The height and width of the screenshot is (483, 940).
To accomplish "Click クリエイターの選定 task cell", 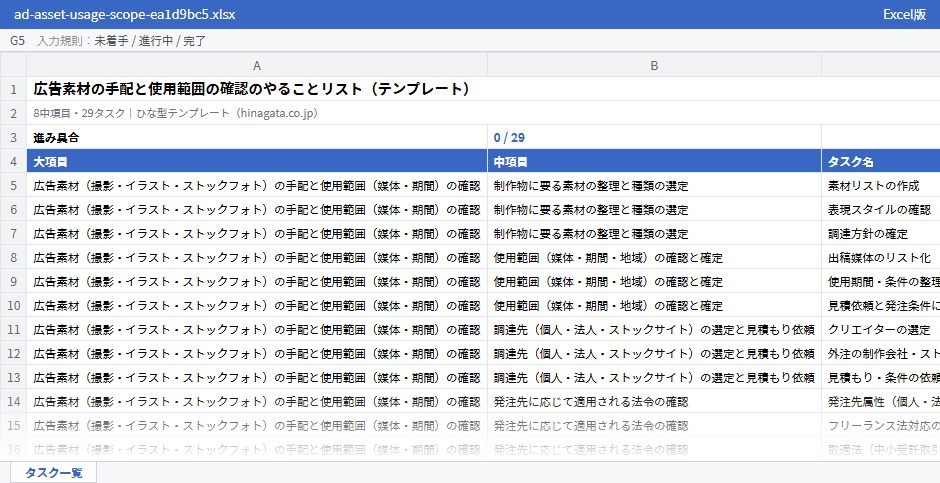I will pyautogui.click(x=881, y=329).
